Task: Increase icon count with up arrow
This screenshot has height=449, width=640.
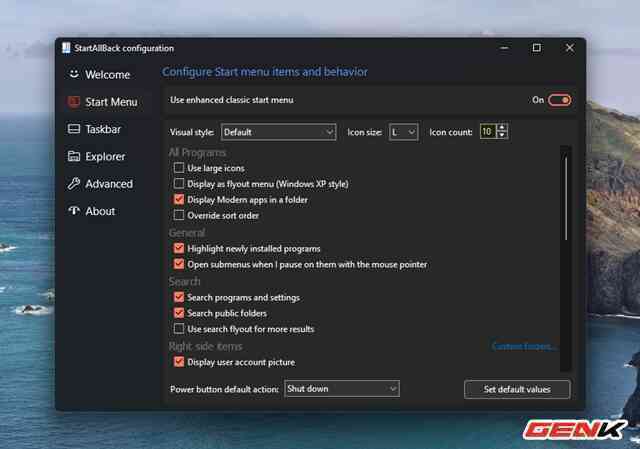Action: click(502, 127)
